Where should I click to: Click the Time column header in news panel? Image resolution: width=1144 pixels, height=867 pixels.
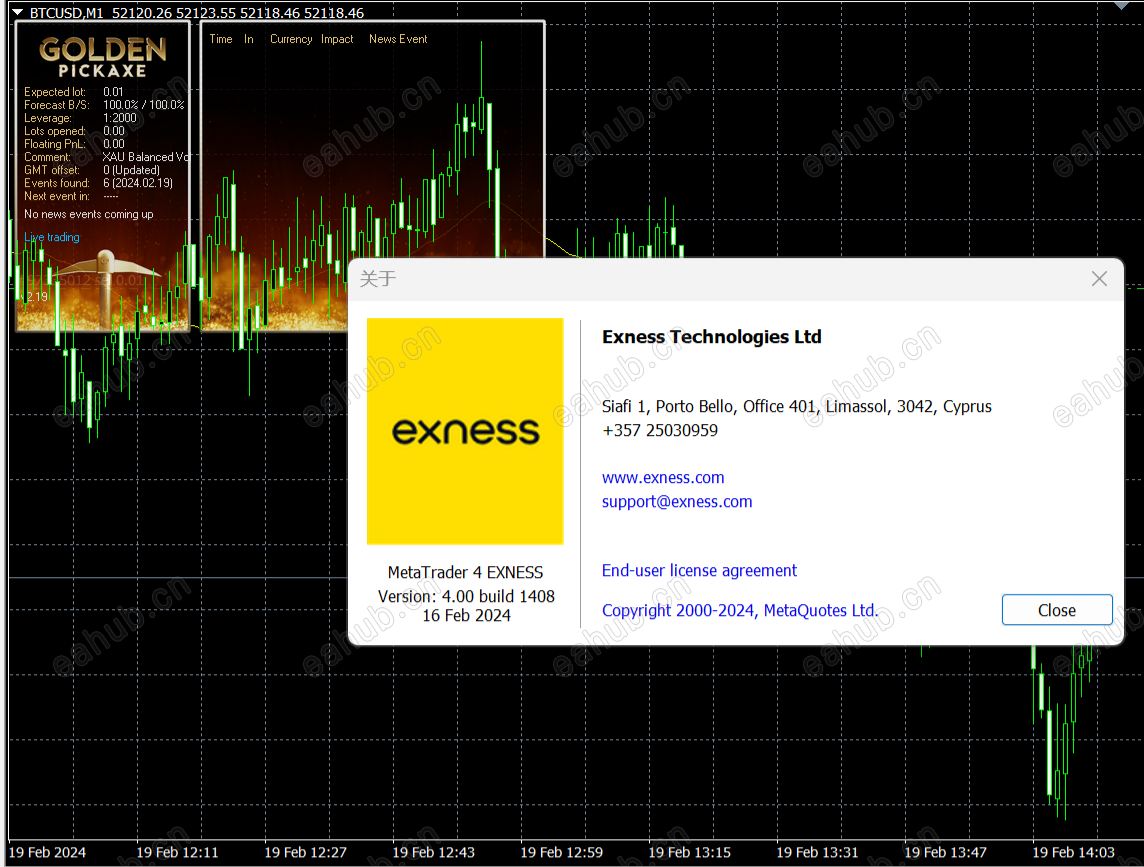click(220, 39)
